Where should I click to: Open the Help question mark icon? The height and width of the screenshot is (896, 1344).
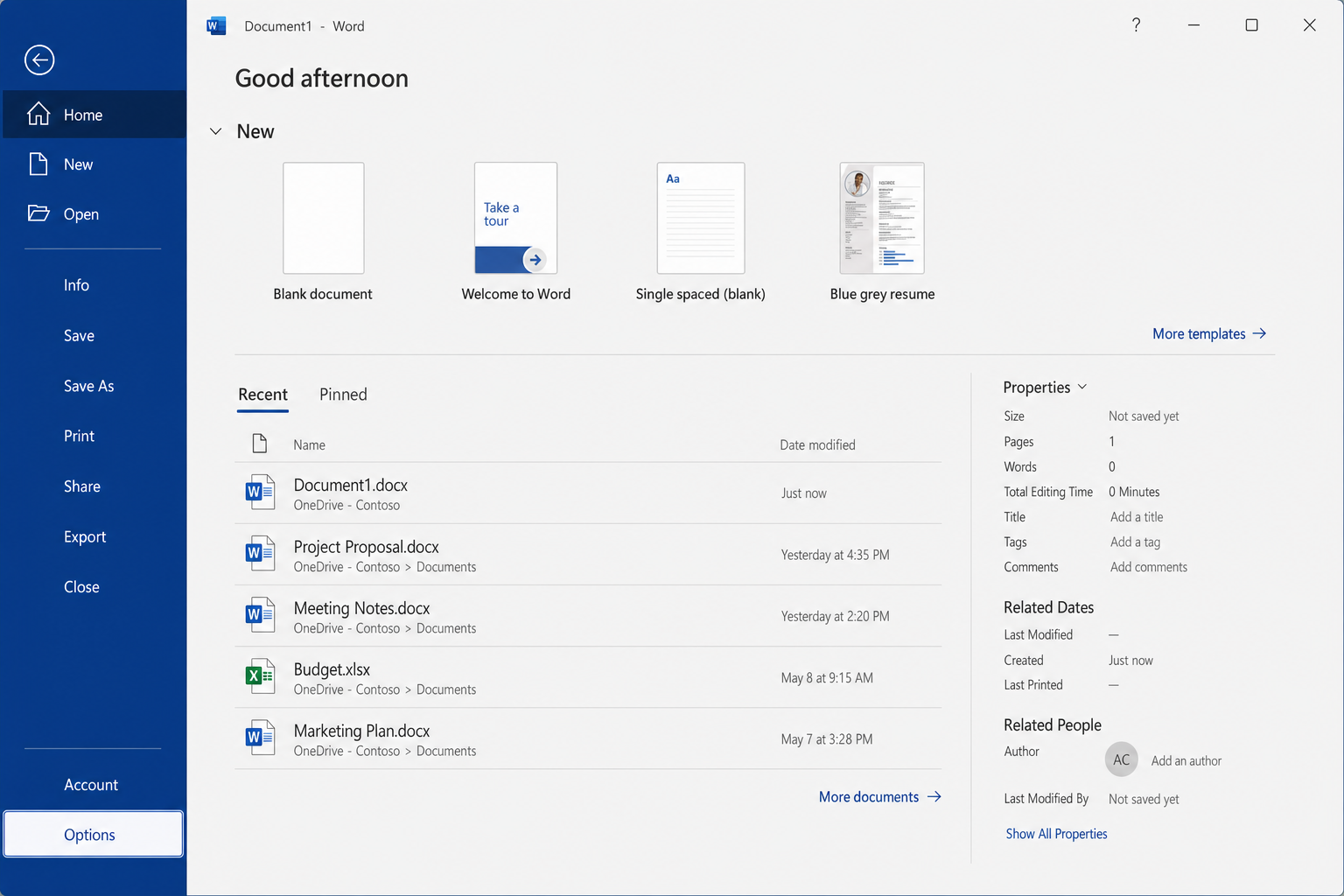1136,25
